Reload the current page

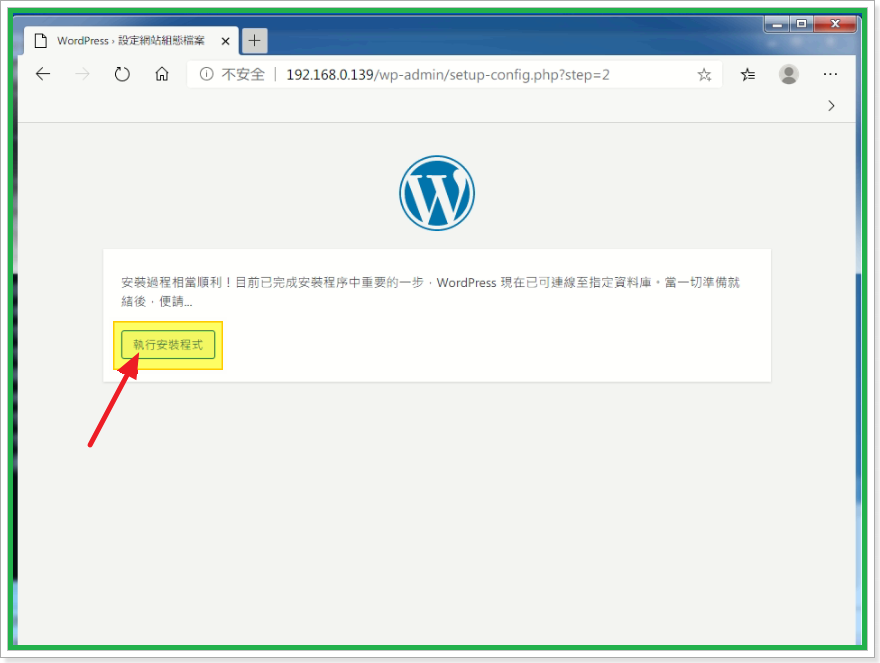[x=122, y=74]
